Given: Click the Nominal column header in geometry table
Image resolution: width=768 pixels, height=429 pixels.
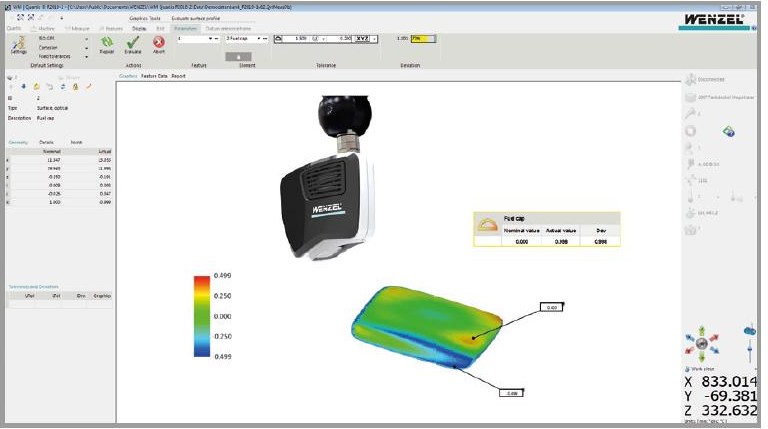Looking at the screenshot, I should click(51, 151).
